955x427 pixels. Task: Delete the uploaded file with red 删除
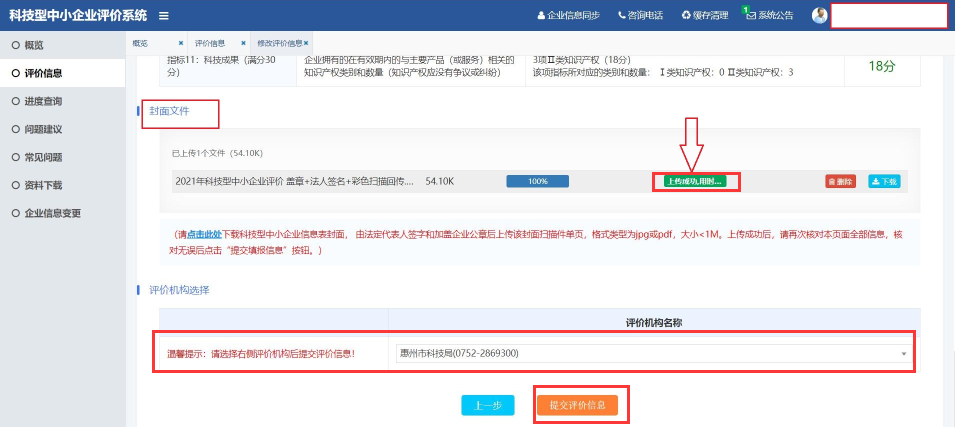[840, 182]
